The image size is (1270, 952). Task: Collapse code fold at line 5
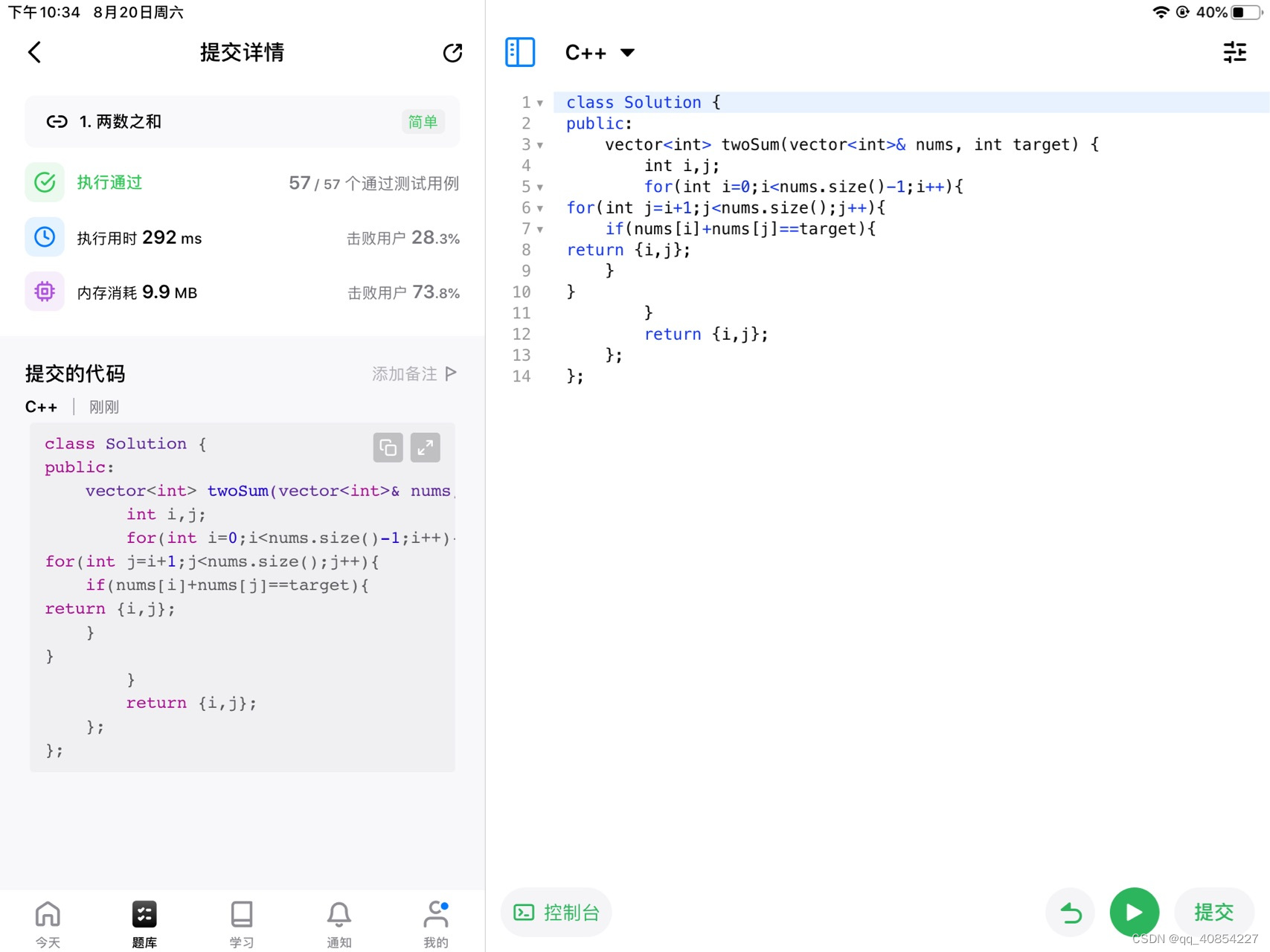point(540,187)
